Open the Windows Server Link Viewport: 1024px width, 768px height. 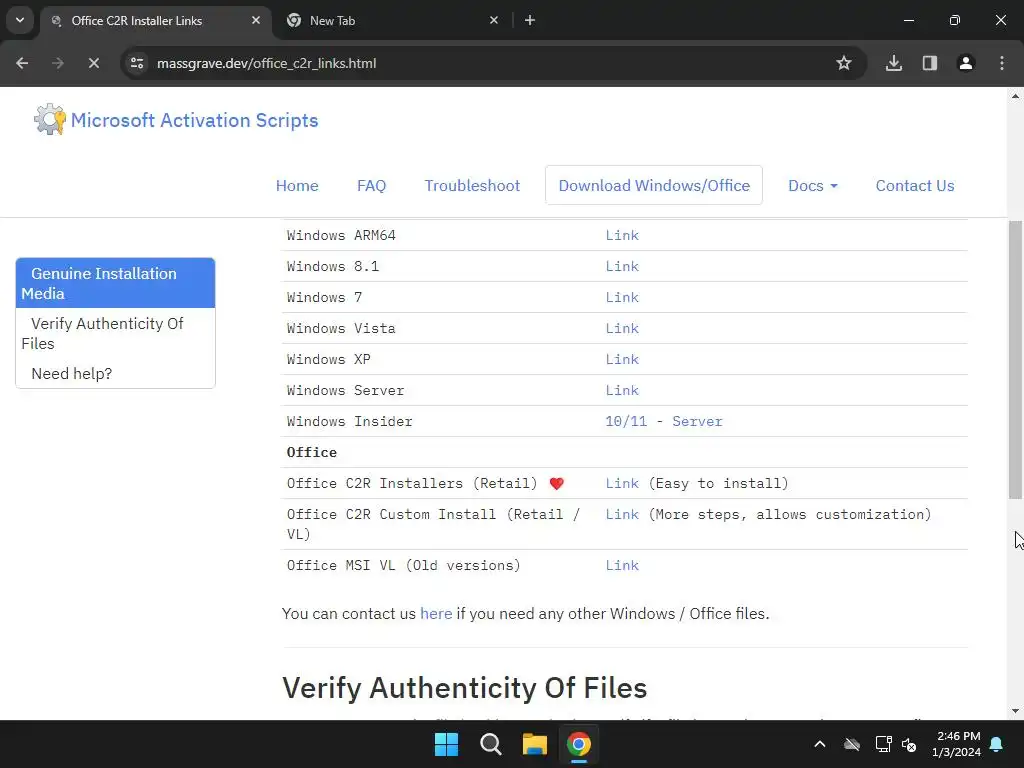(x=622, y=391)
